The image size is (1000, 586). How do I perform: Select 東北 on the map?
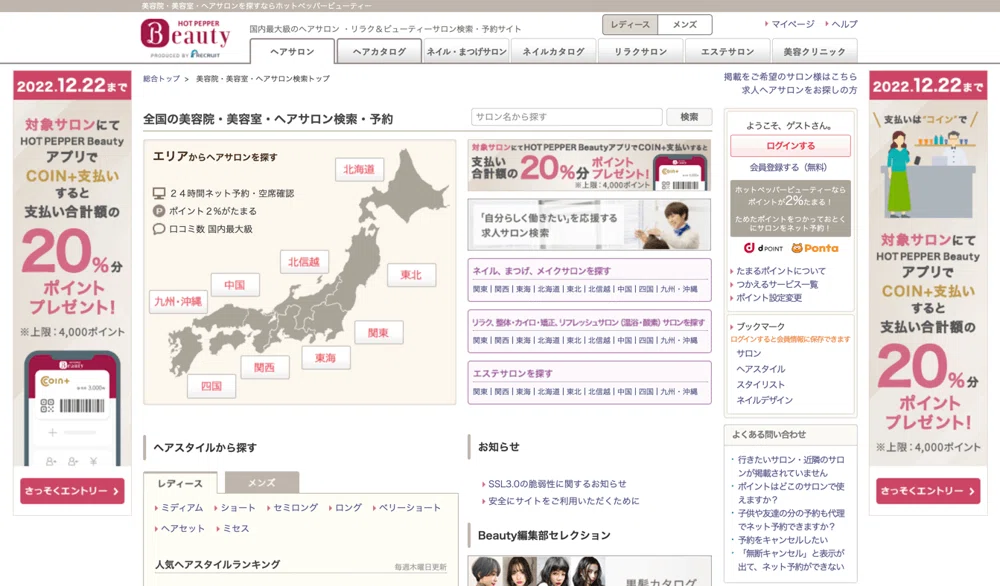tap(411, 275)
